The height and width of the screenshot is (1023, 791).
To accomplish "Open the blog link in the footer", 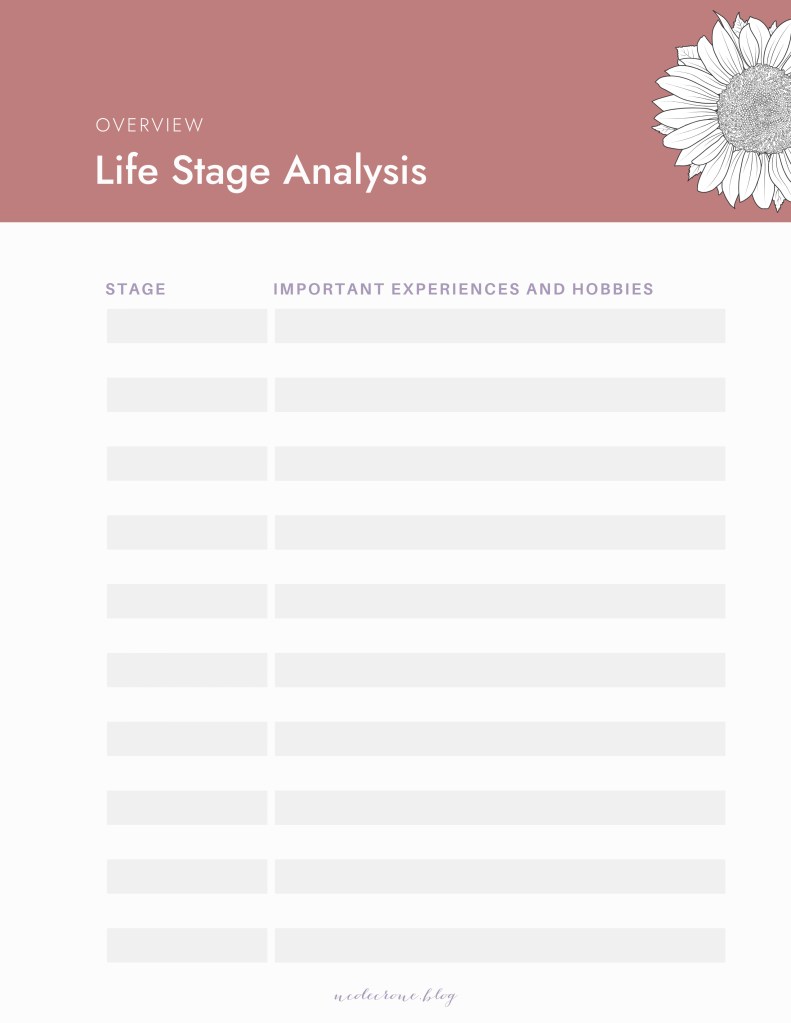I will coord(395,996).
